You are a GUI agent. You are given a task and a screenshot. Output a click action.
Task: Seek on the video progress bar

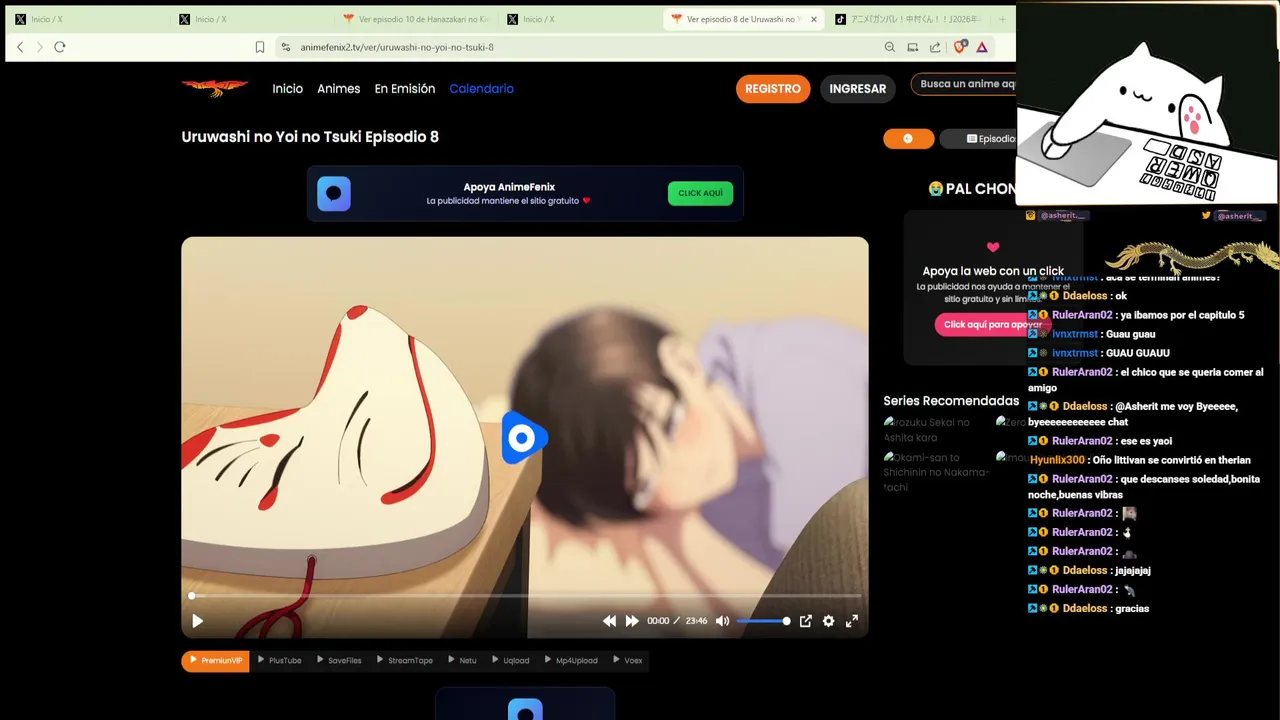[524, 596]
